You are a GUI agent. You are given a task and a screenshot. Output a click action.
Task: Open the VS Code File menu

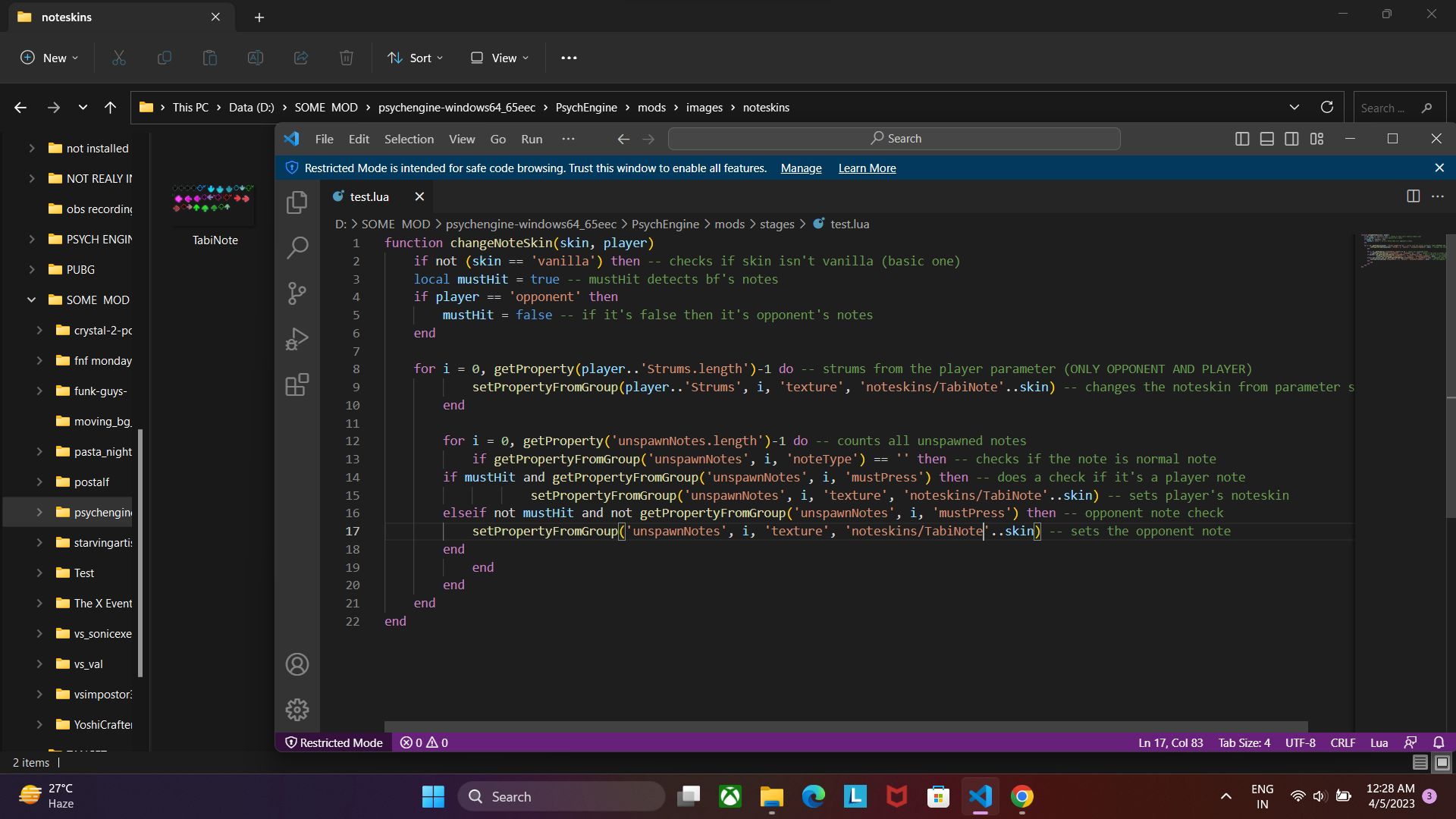click(x=325, y=139)
